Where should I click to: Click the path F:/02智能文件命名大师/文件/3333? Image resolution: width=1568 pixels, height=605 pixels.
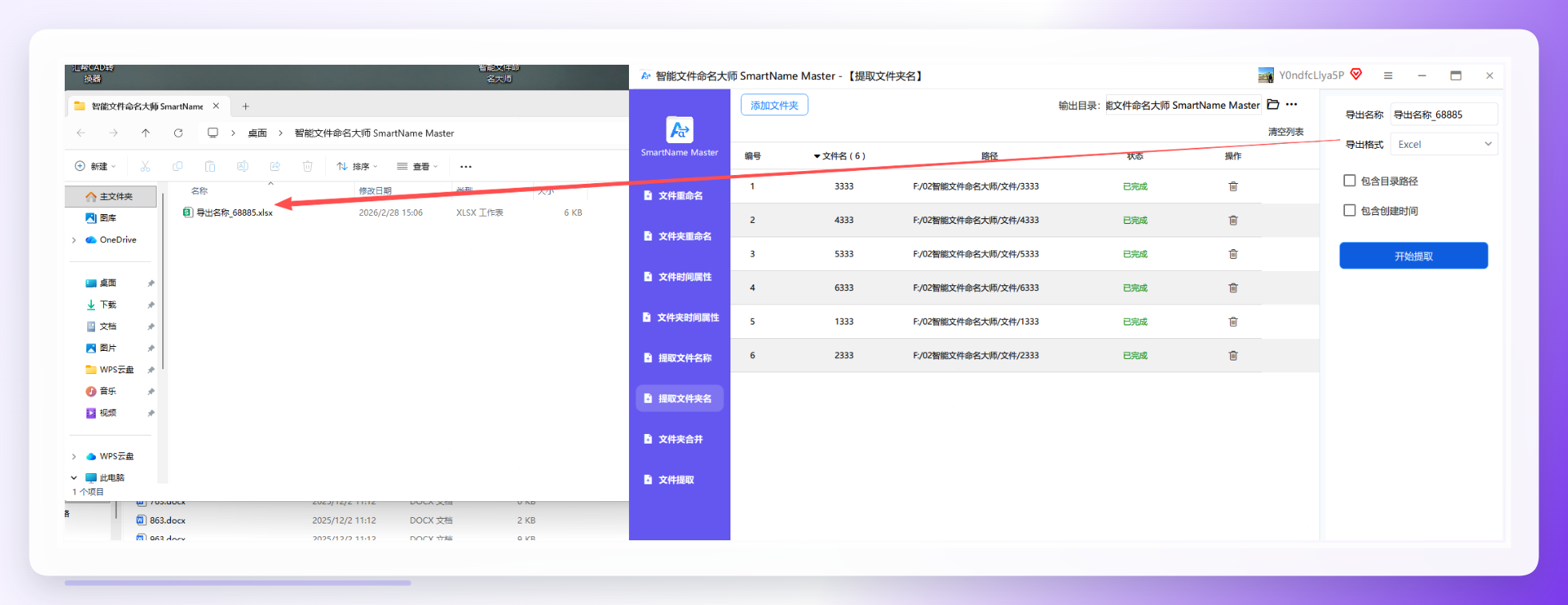click(x=976, y=186)
